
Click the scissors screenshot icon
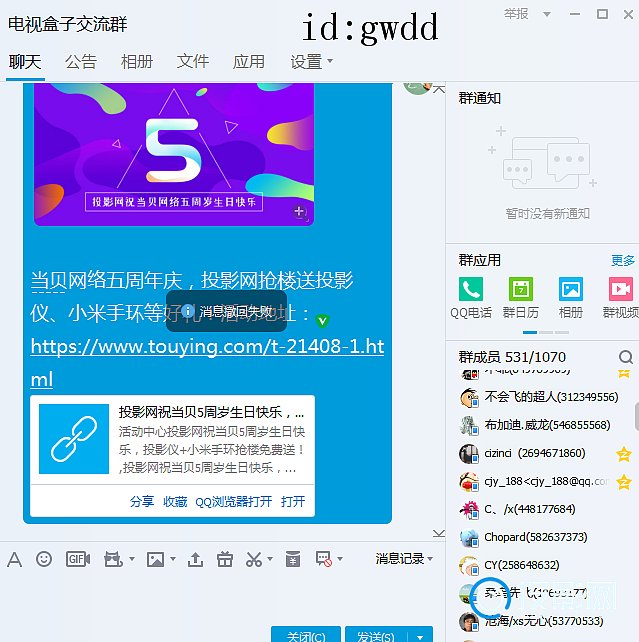[x=254, y=559]
